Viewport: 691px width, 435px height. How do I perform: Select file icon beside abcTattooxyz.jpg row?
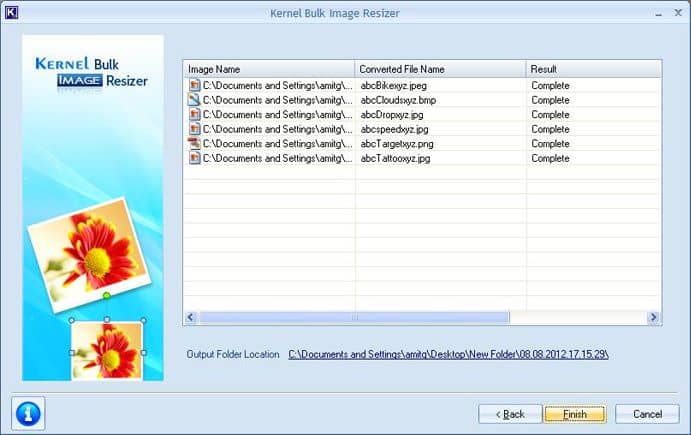click(x=194, y=158)
